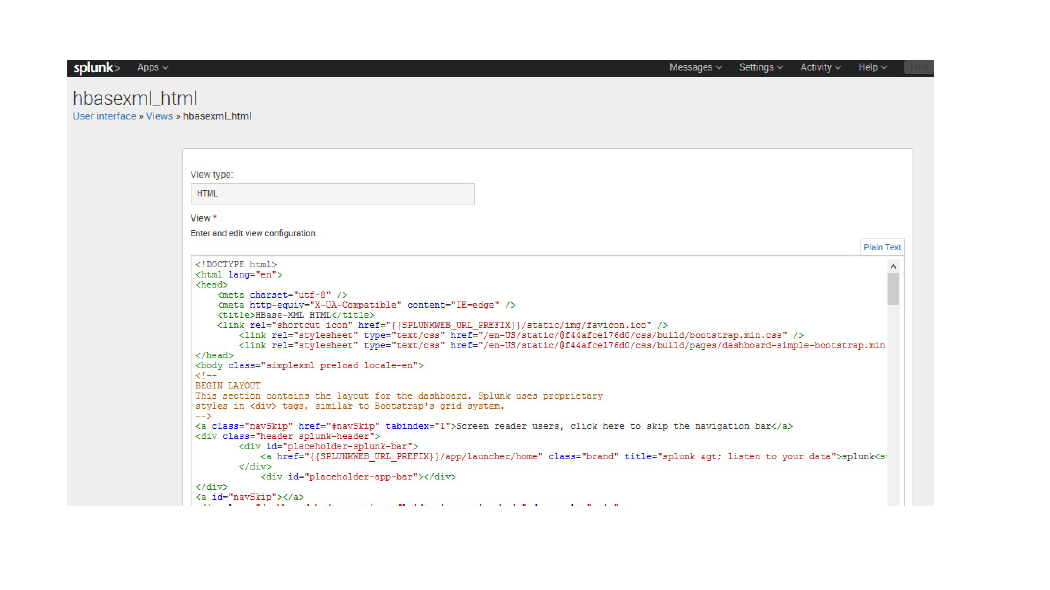Open the Activity menu
The width and height of the screenshot is (1050, 590).
820,68
